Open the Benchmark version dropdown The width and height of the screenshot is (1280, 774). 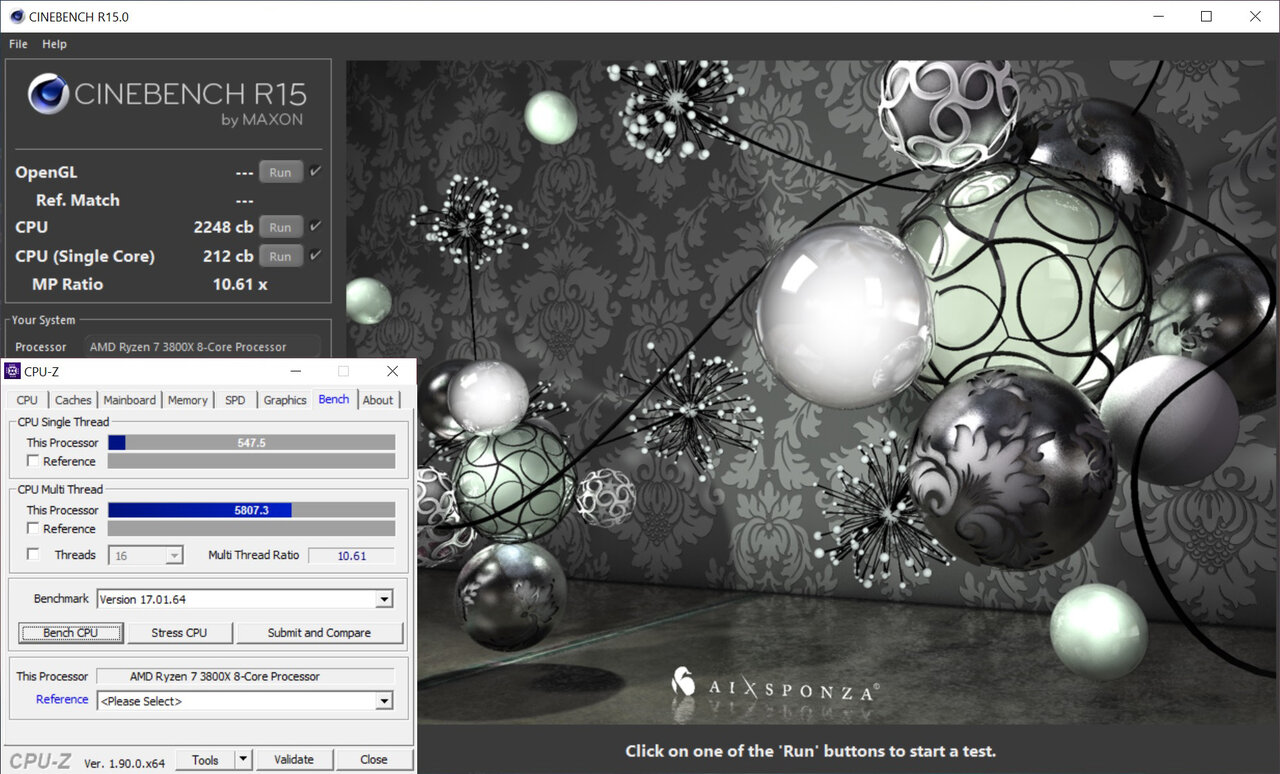(383, 599)
